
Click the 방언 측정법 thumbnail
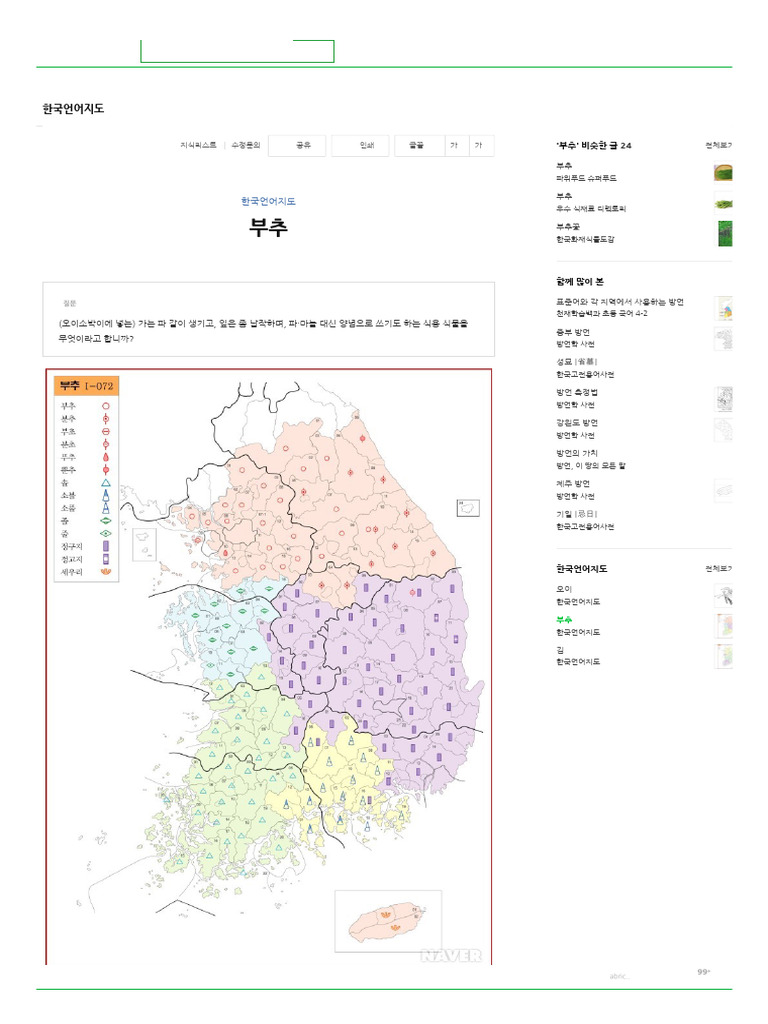pos(724,399)
